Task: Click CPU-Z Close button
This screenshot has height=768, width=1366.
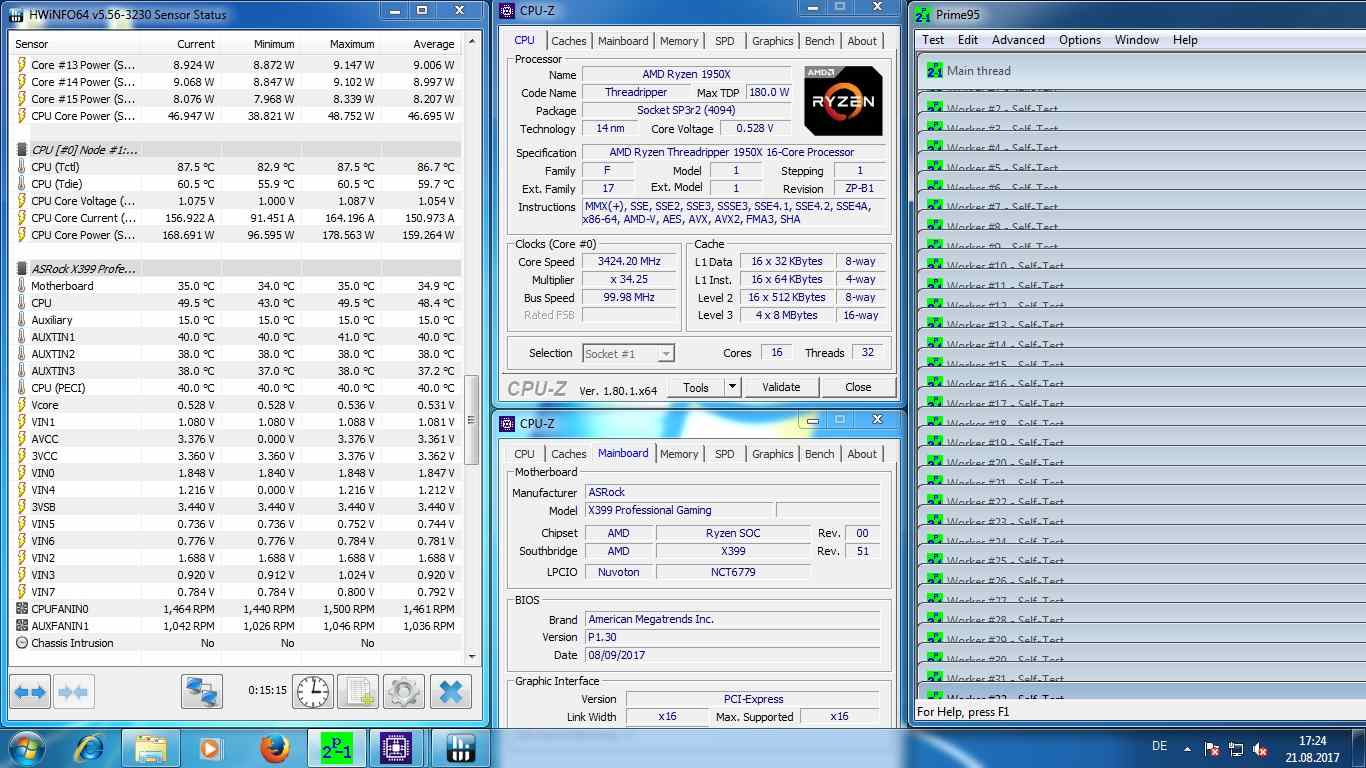Action: tap(858, 387)
